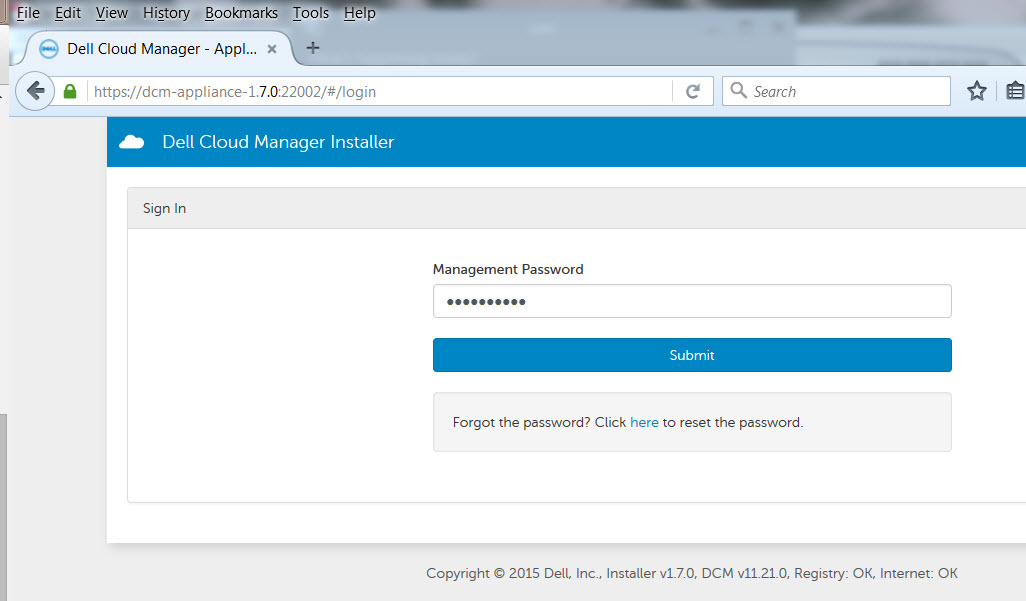This screenshot has width=1026, height=601.
Task: Open the View menu
Action: point(112,12)
